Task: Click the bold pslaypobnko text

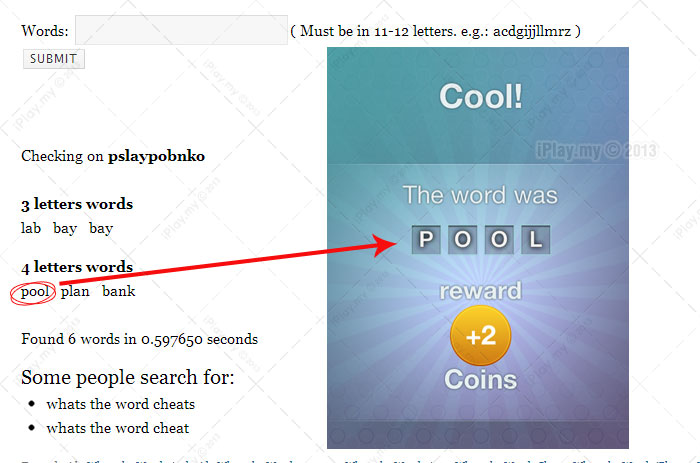Action: 156,156
